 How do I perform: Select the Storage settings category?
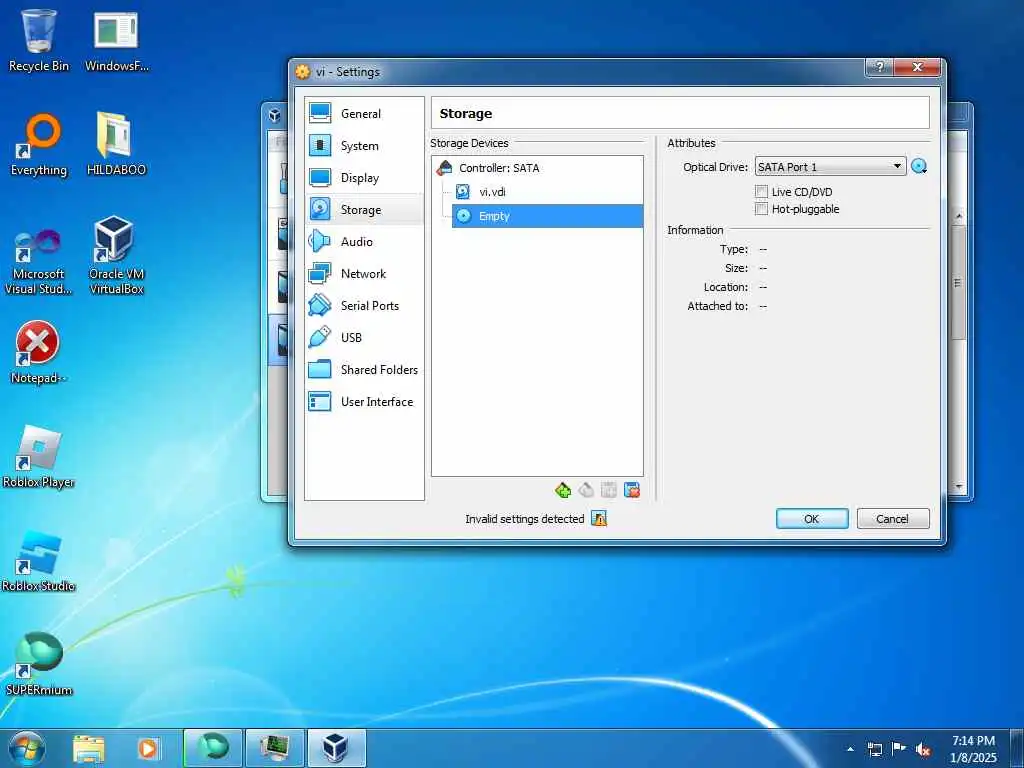coord(364,210)
